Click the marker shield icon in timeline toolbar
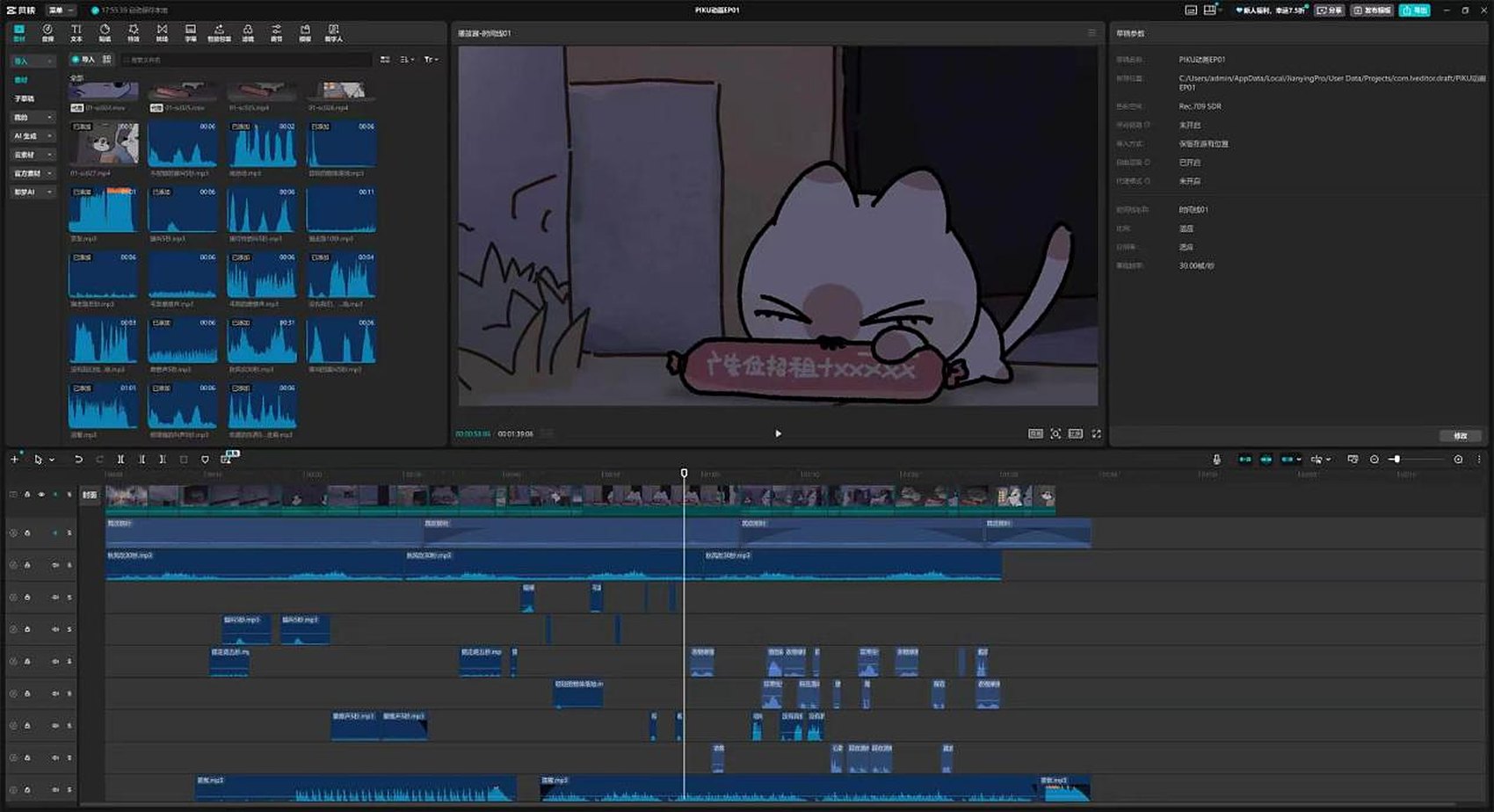This screenshot has width=1494, height=812. [x=205, y=459]
